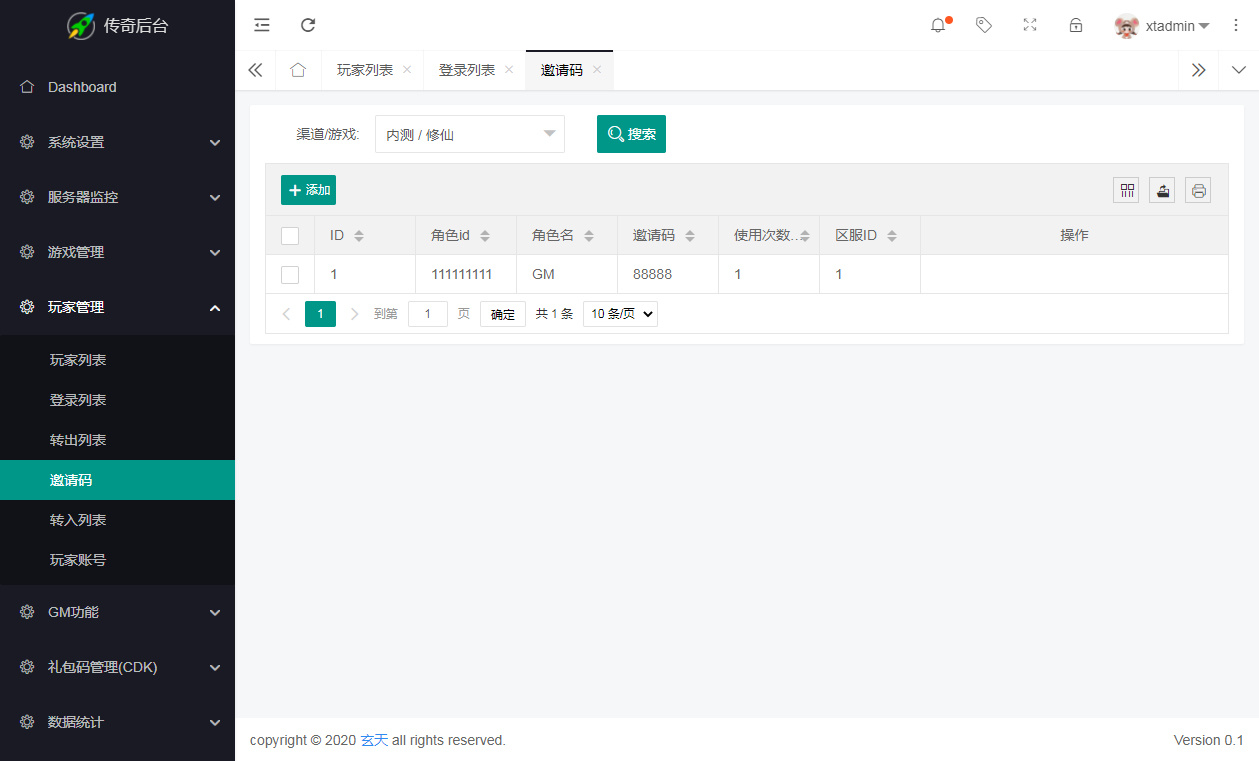Click the 搜索 search button
This screenshot has height=761, width=1259.
[631, 133]
